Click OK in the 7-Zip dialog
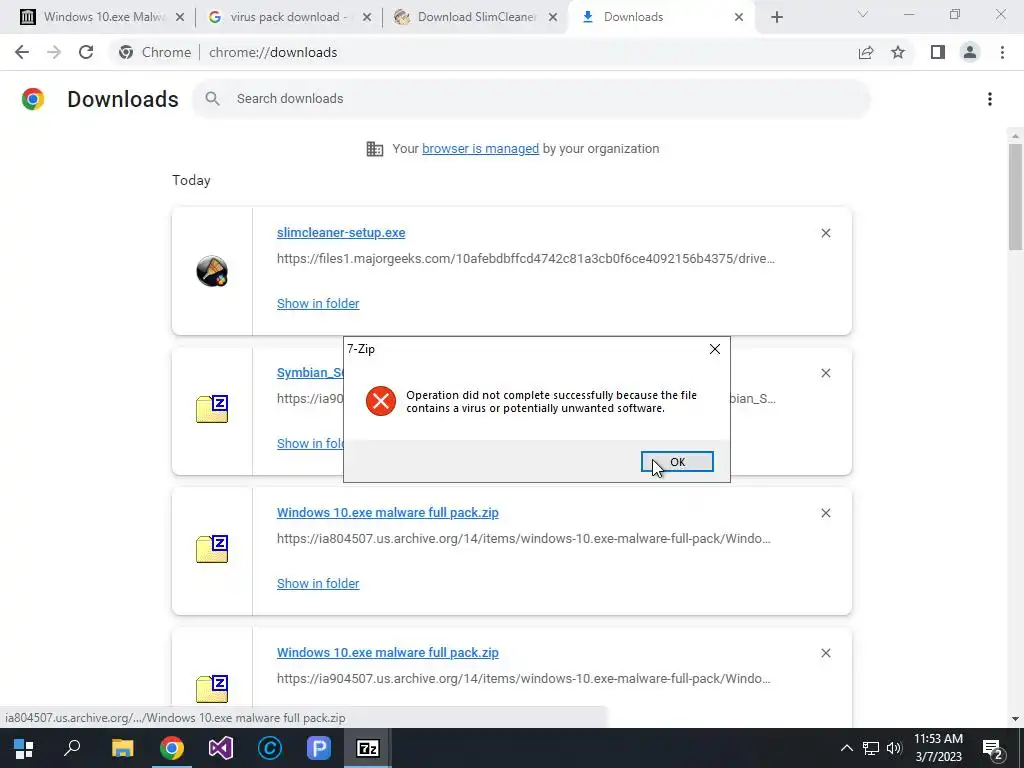 tap(677, 462)
